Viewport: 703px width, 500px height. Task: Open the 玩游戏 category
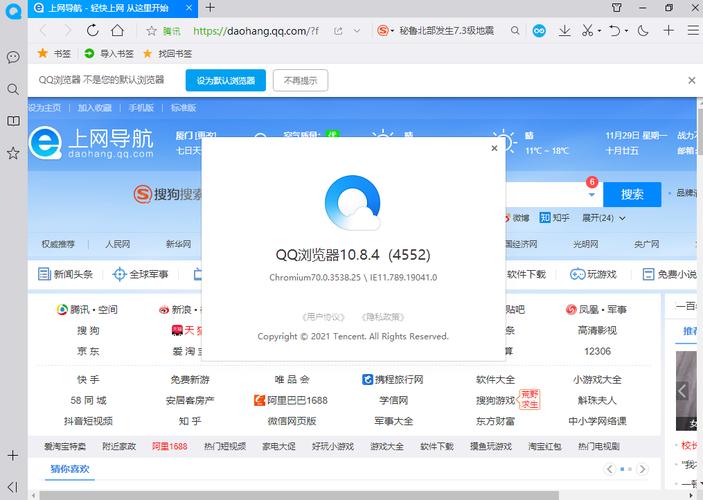click(x=593, y=274)
